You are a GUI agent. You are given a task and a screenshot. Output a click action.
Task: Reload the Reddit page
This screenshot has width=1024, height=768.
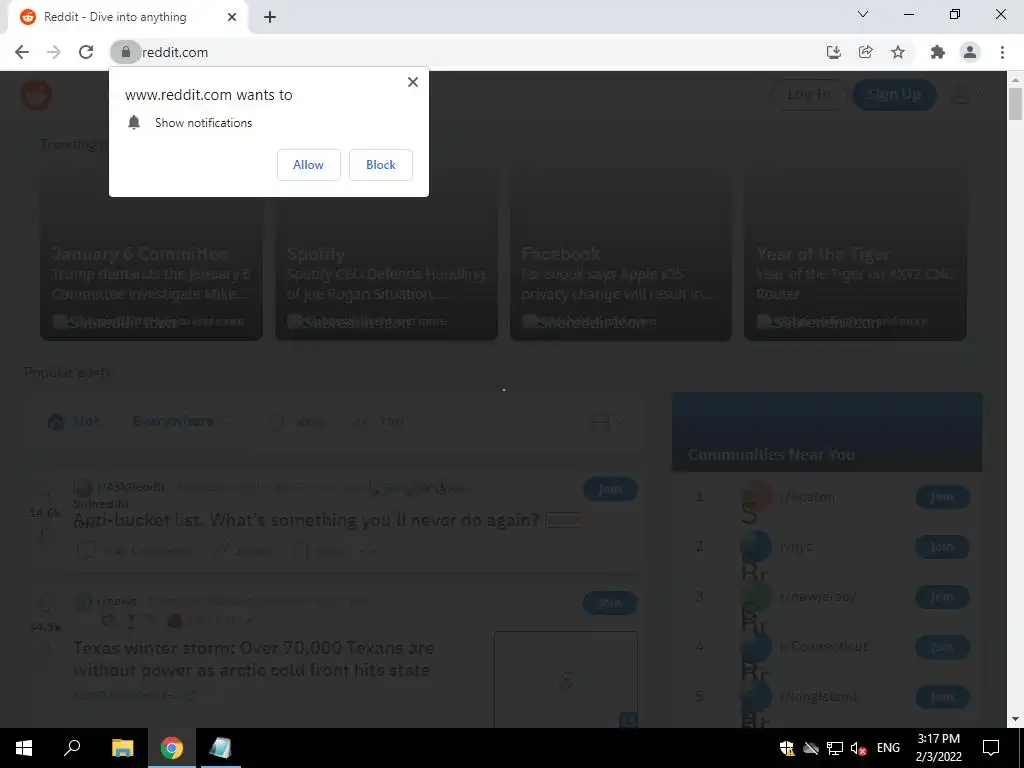pos(86,52)
